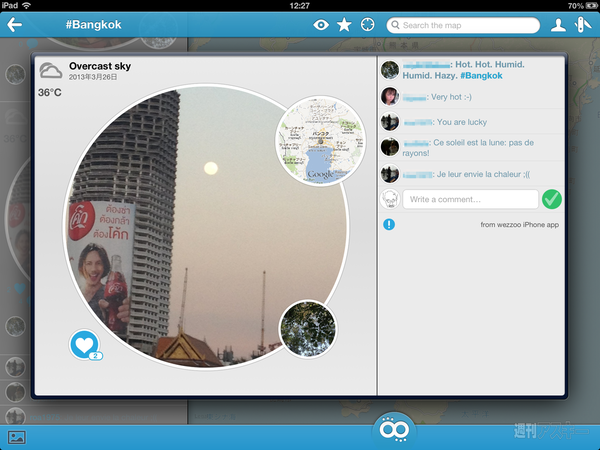The height and width of the screenshot is (450, 600).
Task: Toggle the eye visibility icon in the top bar
Action: [320, 25]
